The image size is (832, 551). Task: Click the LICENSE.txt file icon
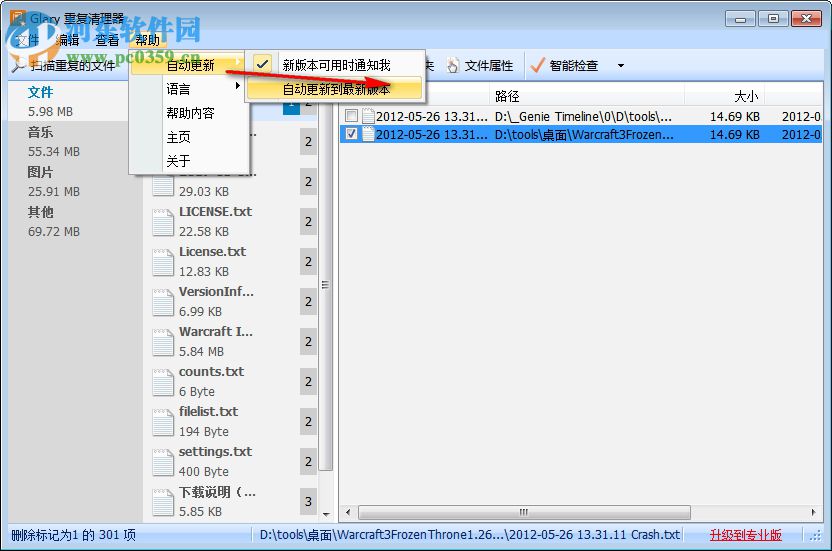pos(163,222)
